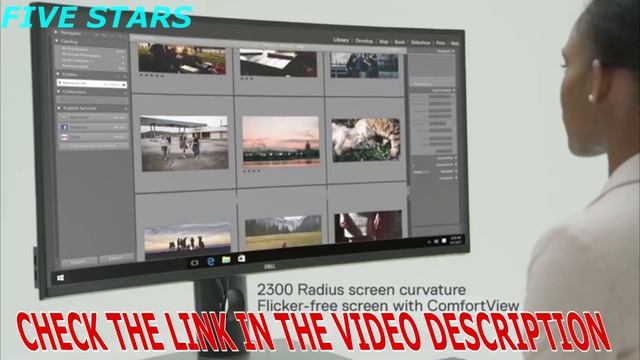Click the star rating under sunset photo

pyautogui.click(x=252, y=171)
